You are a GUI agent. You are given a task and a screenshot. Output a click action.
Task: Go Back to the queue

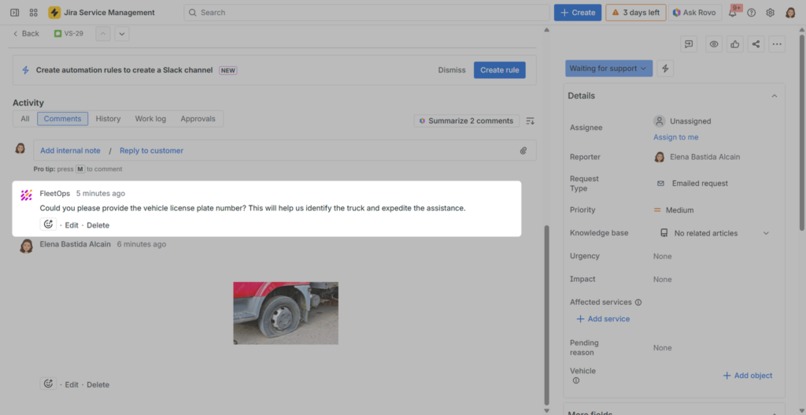(26, 33)
